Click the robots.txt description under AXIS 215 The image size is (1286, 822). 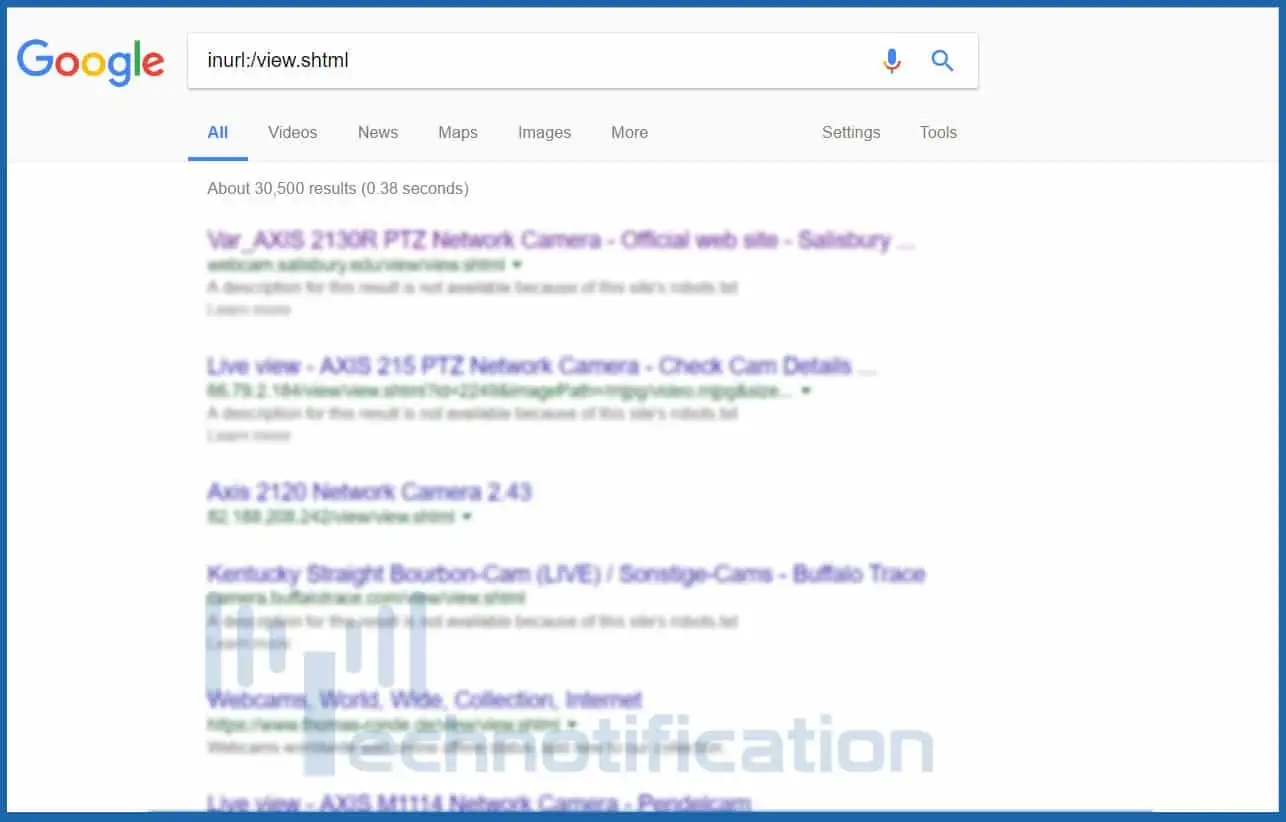tap(473, 413)
